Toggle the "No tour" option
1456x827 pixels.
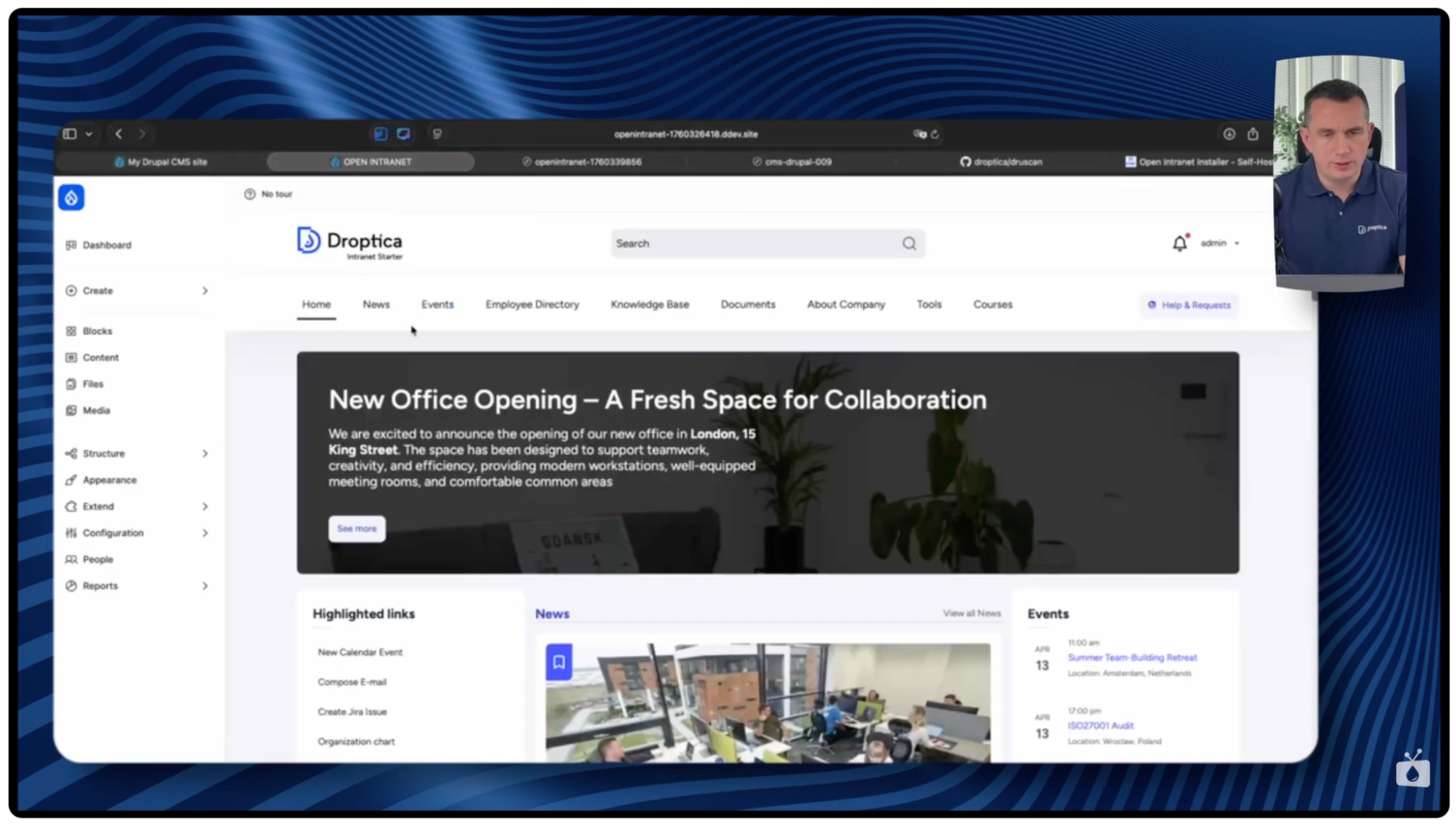pos(268,194)
